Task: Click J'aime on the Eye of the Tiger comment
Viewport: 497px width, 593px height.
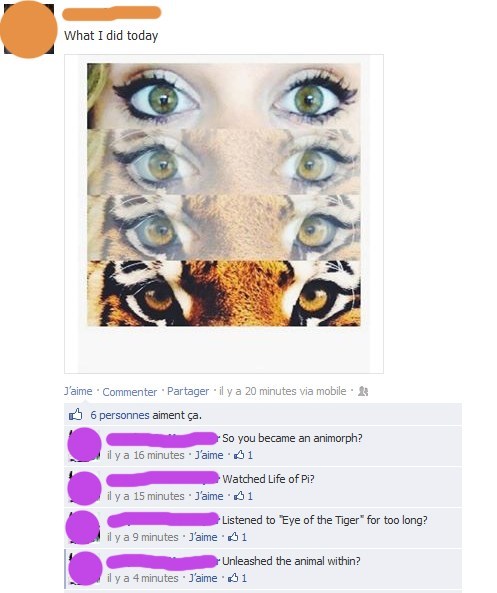Action: pyautogui.click(x=203, y=537)
